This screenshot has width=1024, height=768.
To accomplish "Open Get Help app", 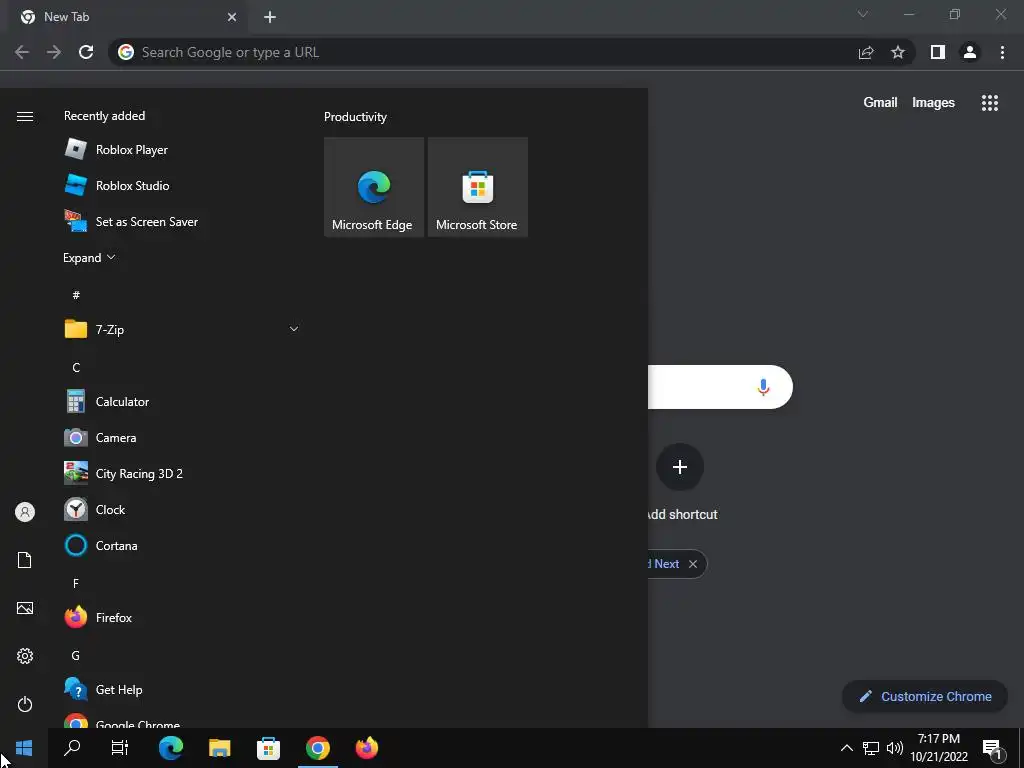I will (182, 690).
